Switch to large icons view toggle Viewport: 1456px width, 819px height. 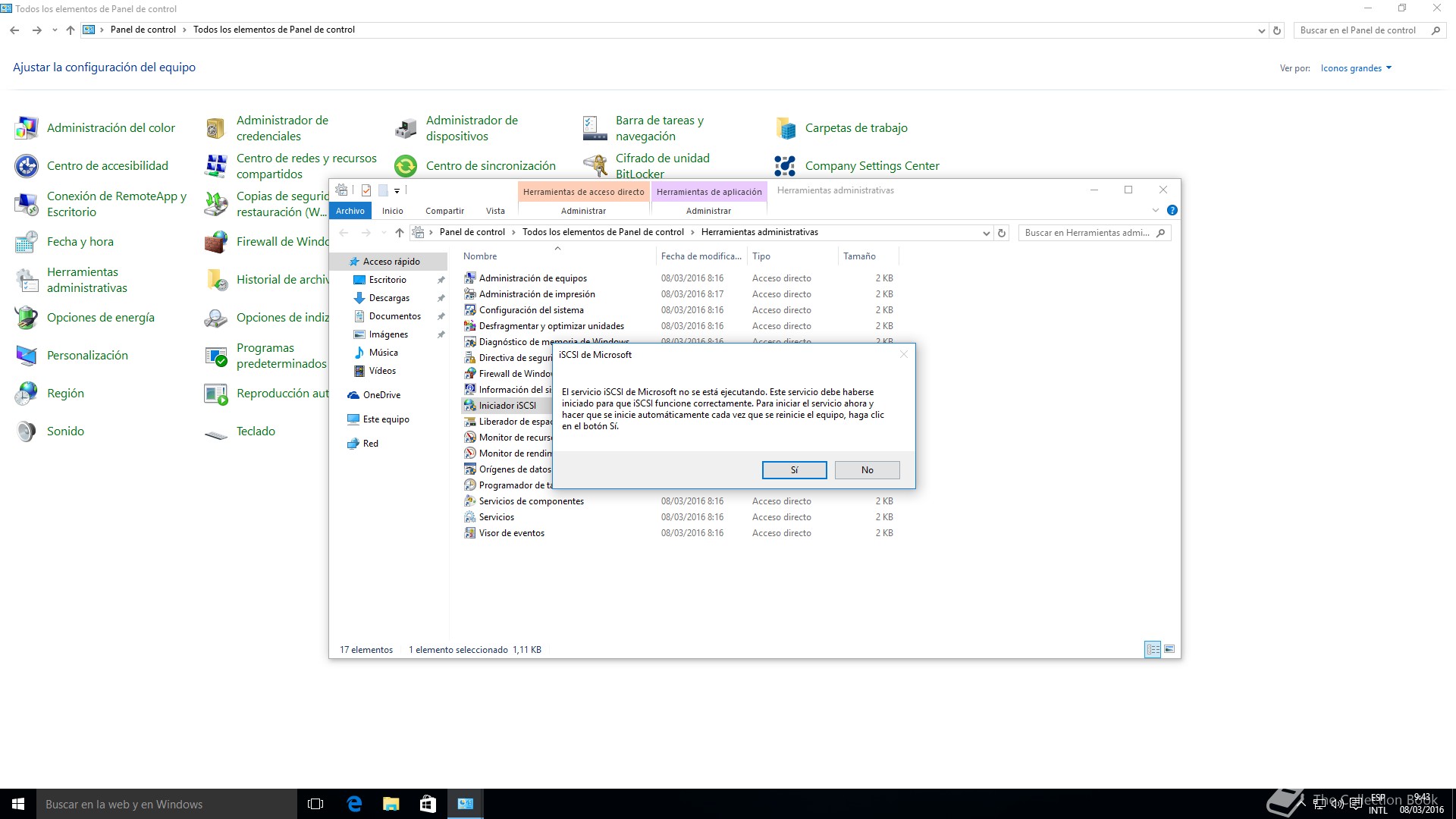pyautogui.click(x=1169, y=649)
